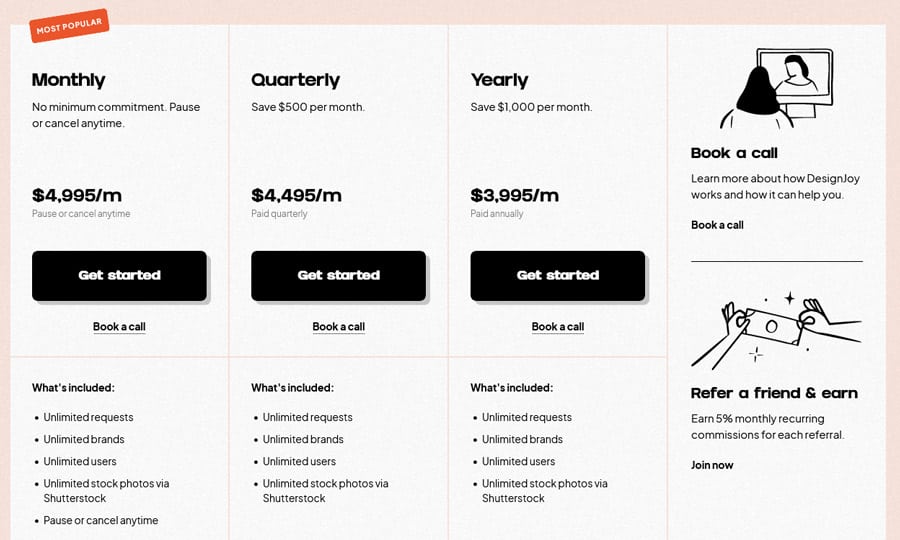Viewport: 900px width, 540px height.
Task: Open Book a call link under Monthly
Action: pyautogui.click(x=119, y=327)
